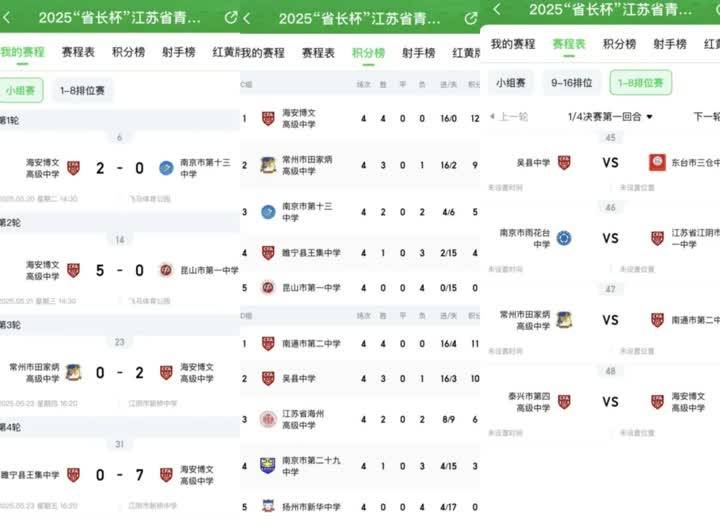Select the 1-8排位赛 filter in left panel

pos(82,90)
